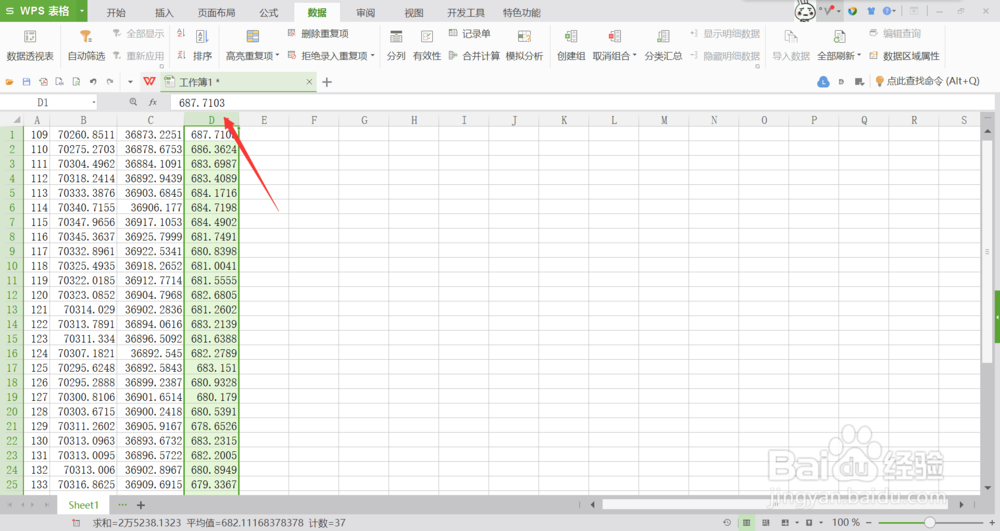The height and width of the screenshot is (531, 1000).
Task: Open 有效性 data validation
Action: tap(427, 45)
